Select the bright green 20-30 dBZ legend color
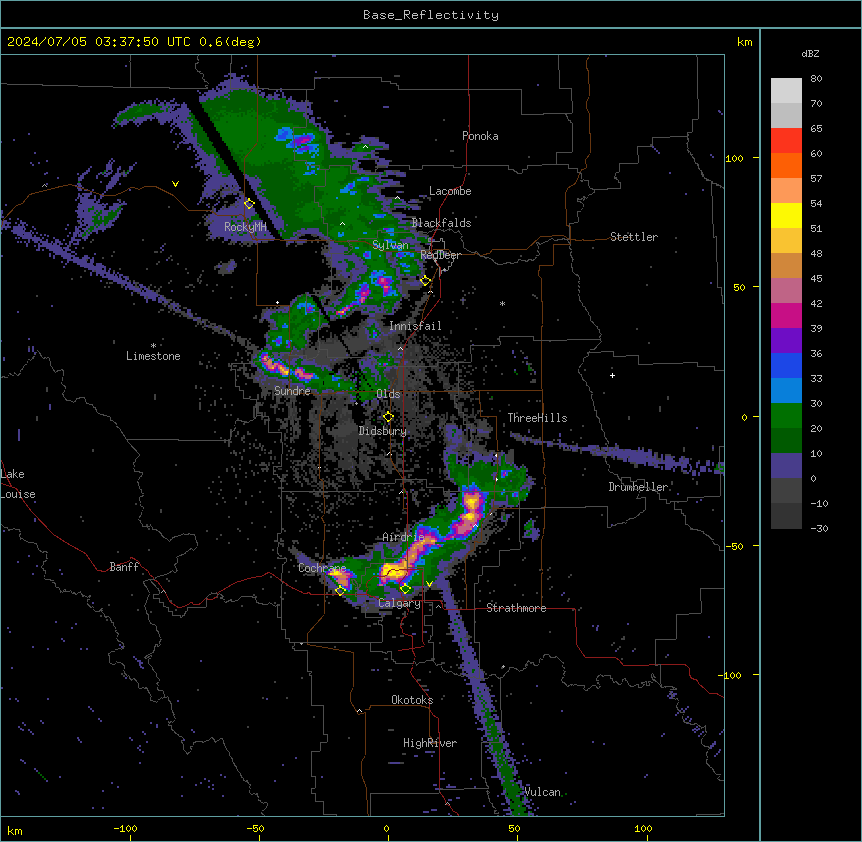The width and height of the screenshot is (862, 842). 786,416
